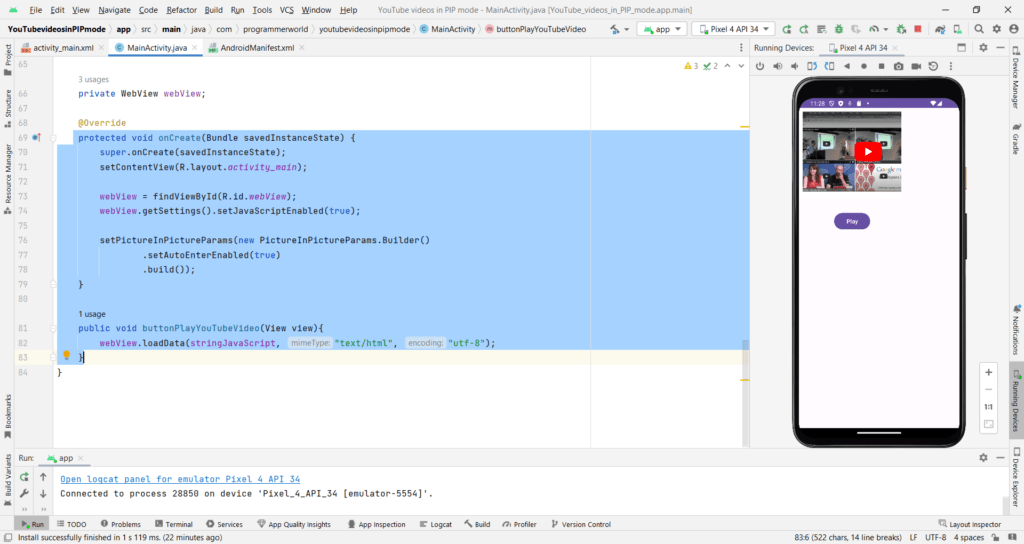
Task: Click Attach Debugger to Android Process icon
Action: [x=901, y=29]
